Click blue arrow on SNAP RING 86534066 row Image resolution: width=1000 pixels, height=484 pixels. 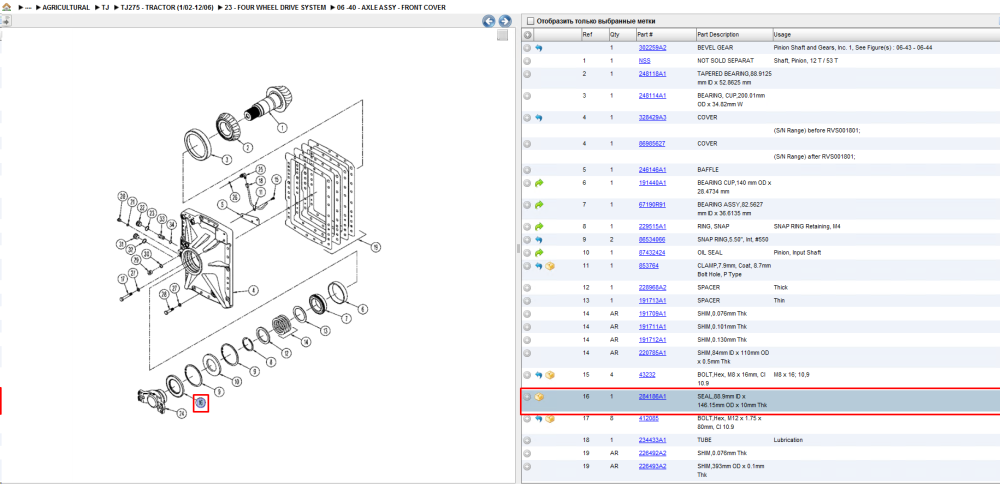coord(539,240)
